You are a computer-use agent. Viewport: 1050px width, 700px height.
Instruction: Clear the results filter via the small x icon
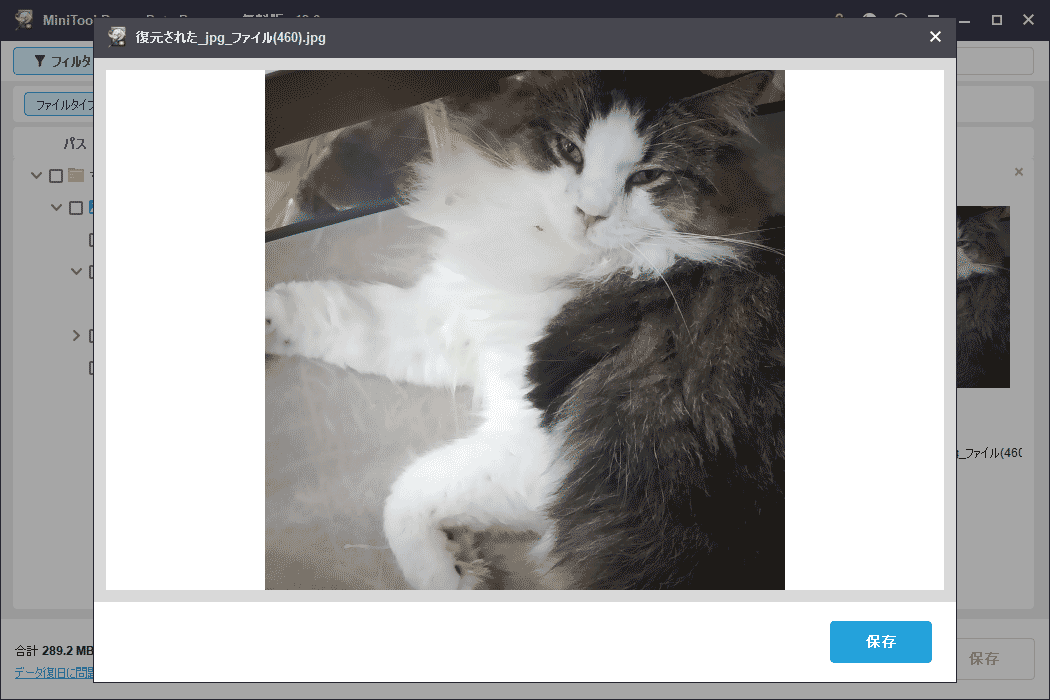click(1019, 171)
